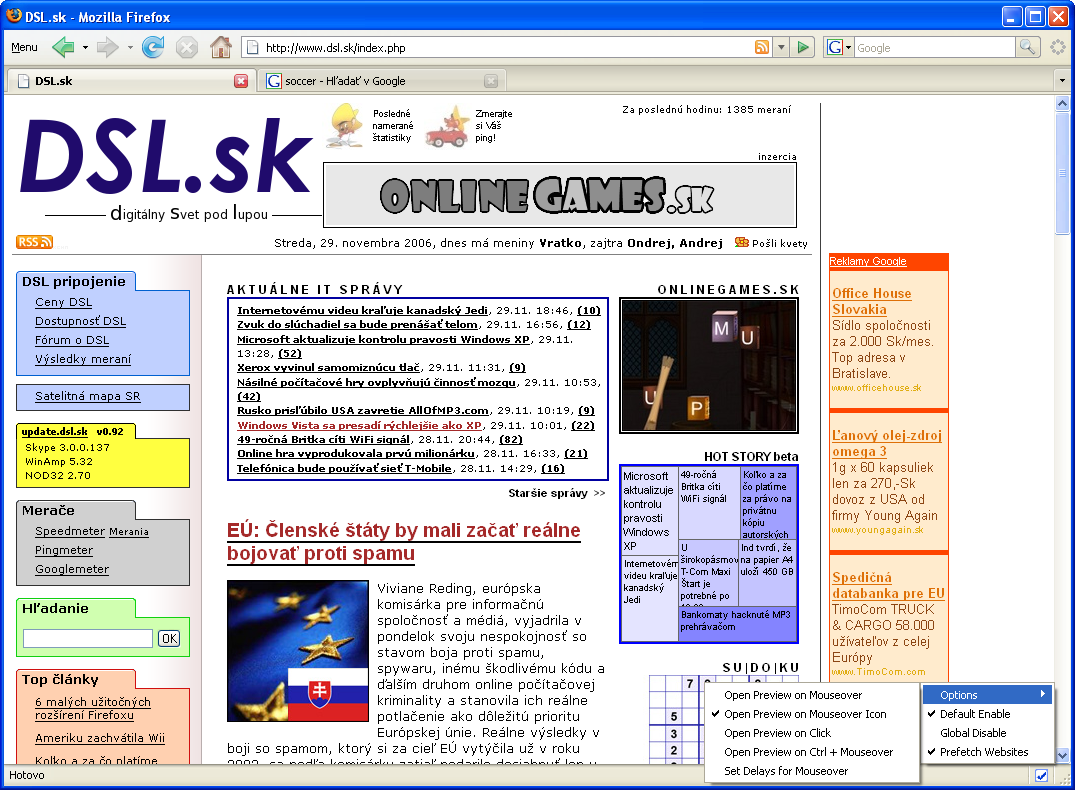Reload the current page
The image size is (1075, 790).
click(153, 47)
